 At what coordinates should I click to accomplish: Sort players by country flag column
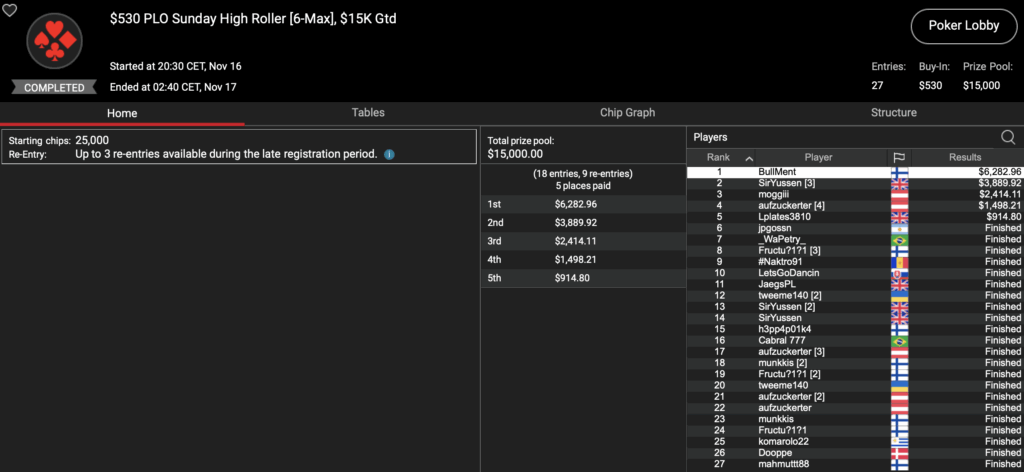point(898,157)
